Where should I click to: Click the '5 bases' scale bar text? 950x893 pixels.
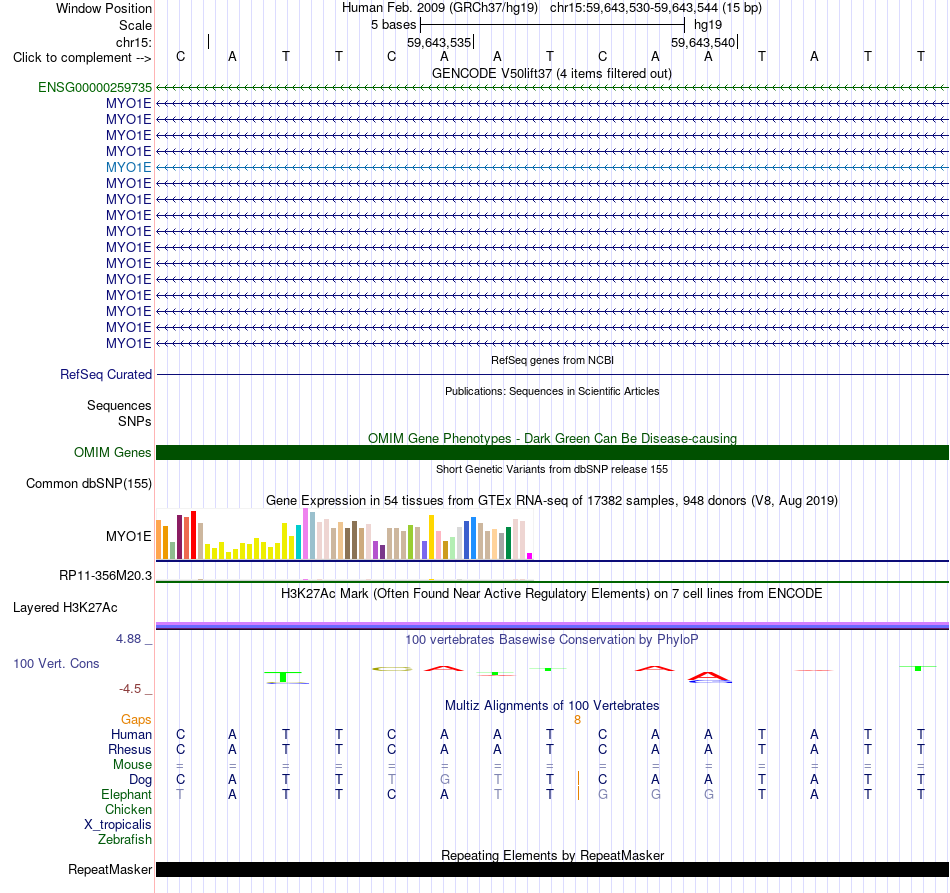tap(393, 25)
